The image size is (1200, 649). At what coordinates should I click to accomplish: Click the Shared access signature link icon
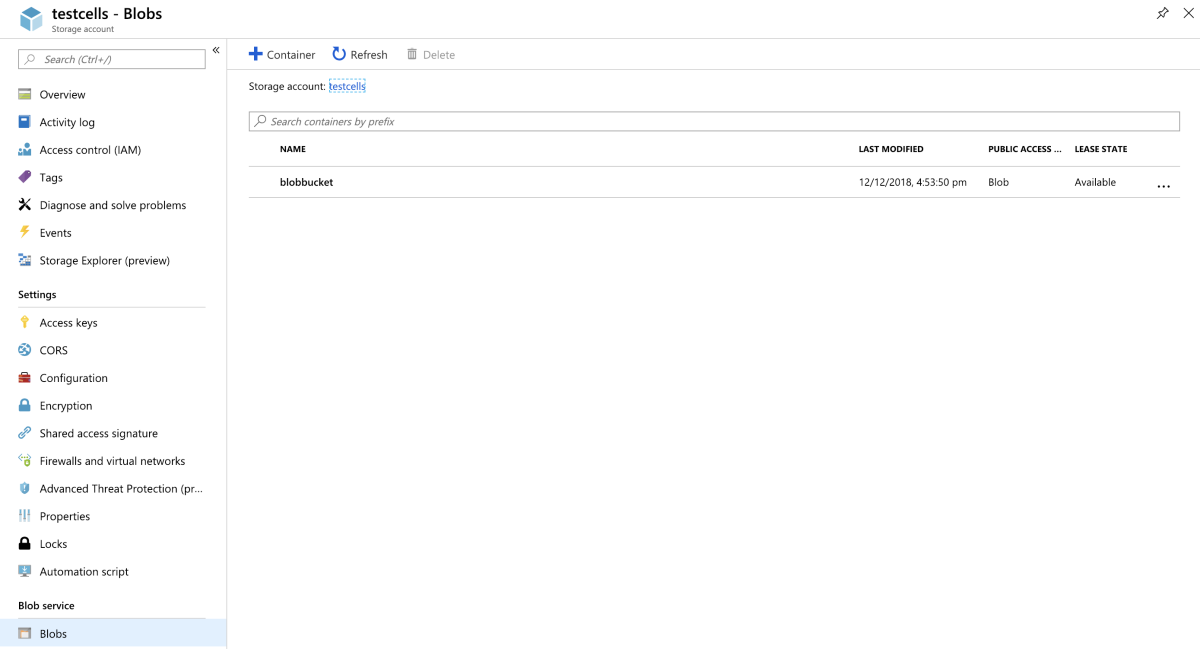pyautogui.click(x=25, y=433)
